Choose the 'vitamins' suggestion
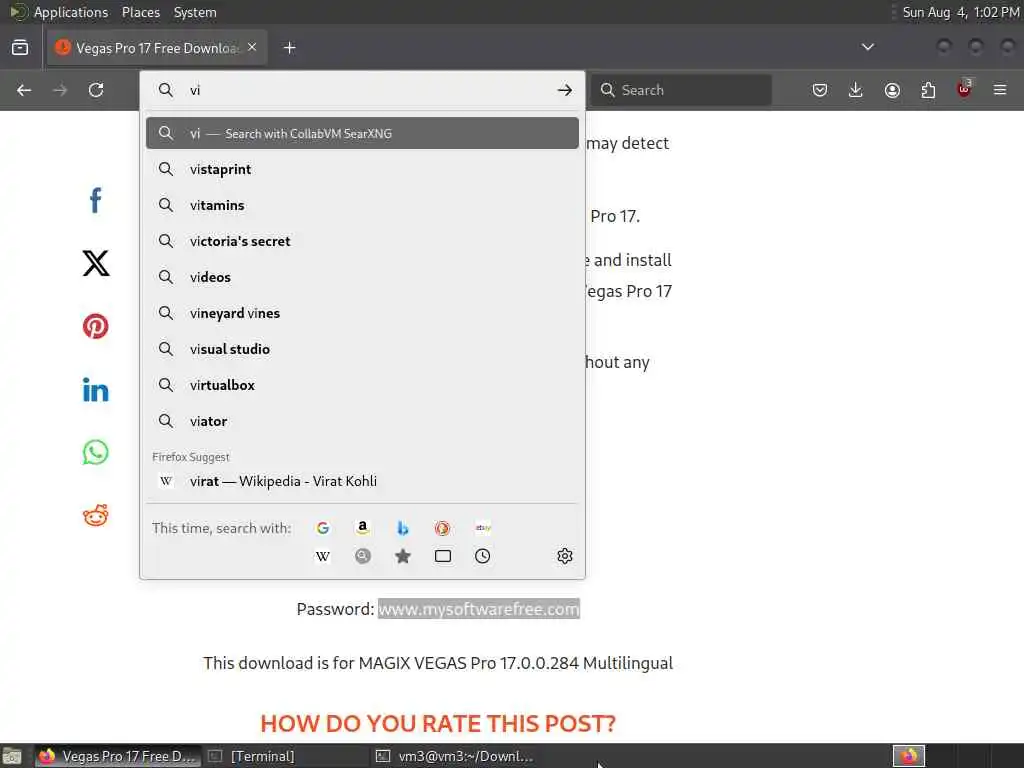 (x=362, y=205)
